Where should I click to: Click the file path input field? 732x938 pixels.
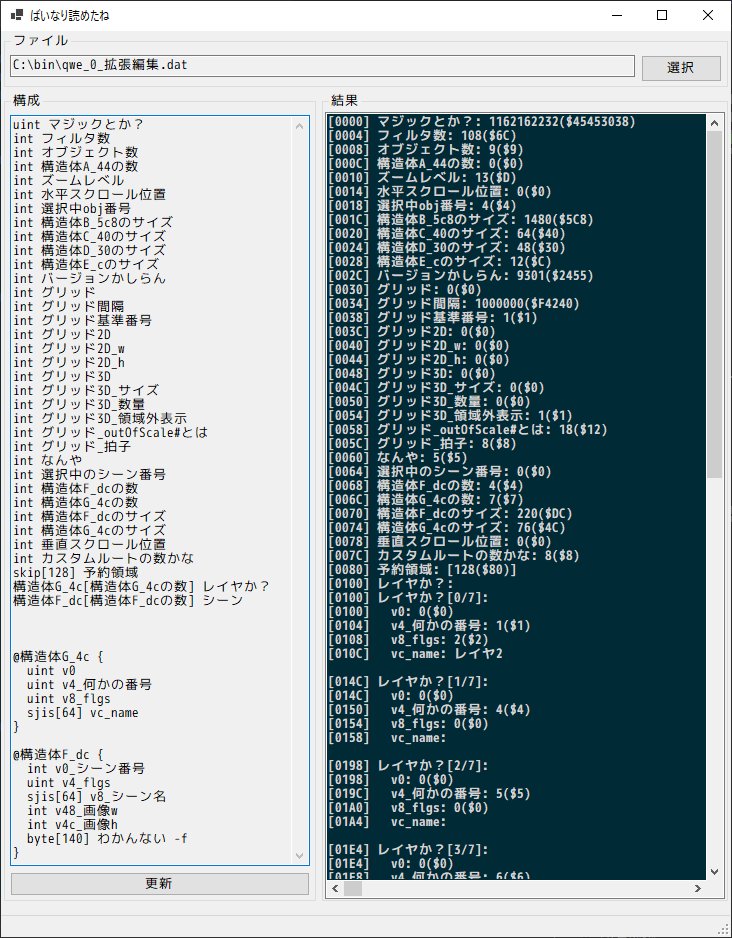coord(322,66)
